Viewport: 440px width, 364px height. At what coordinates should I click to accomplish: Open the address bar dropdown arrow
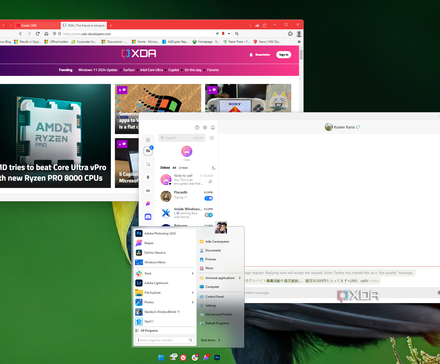coord(229,34)
